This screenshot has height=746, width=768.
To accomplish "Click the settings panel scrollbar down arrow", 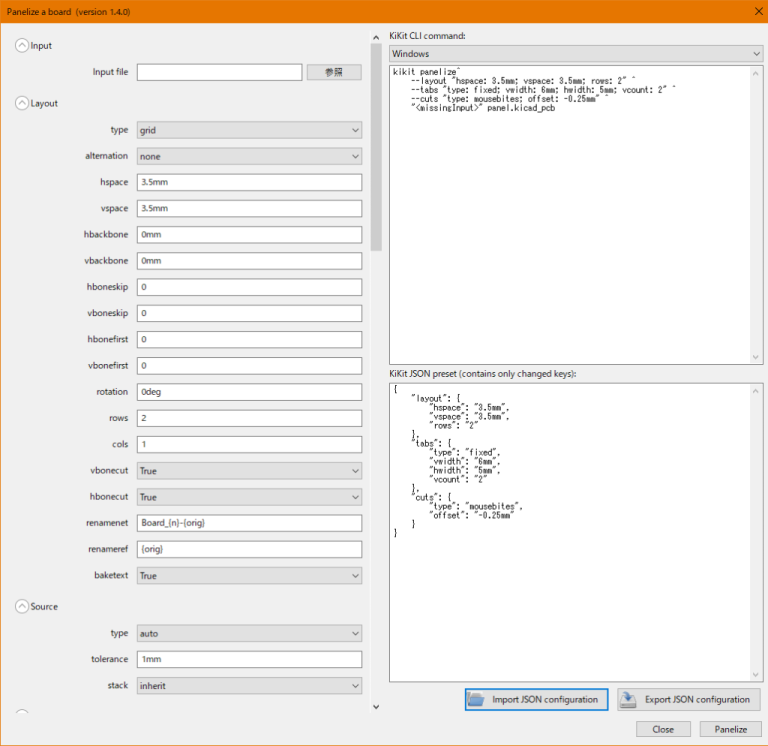I will click(376, 707).
